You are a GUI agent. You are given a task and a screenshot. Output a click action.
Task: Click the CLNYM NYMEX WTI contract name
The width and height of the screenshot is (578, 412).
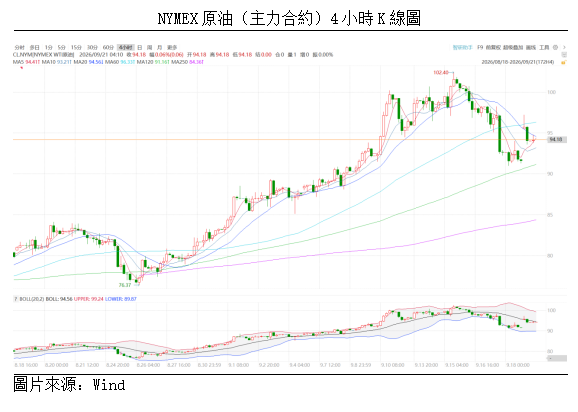pos(43,55)
